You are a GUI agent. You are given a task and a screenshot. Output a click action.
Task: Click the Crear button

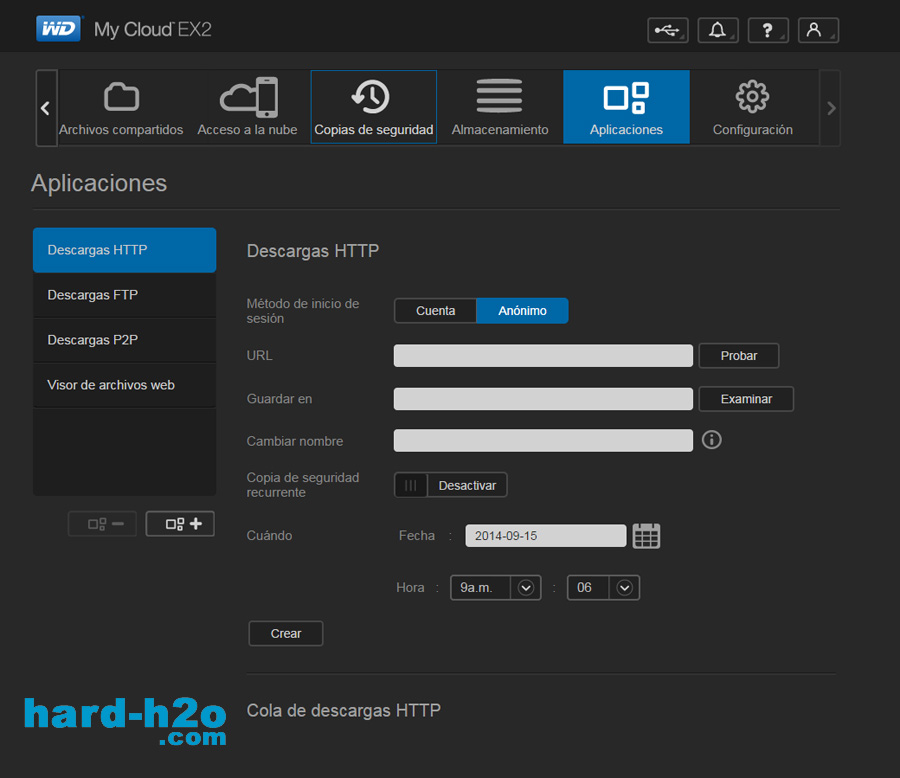click(x=286, y=633)
